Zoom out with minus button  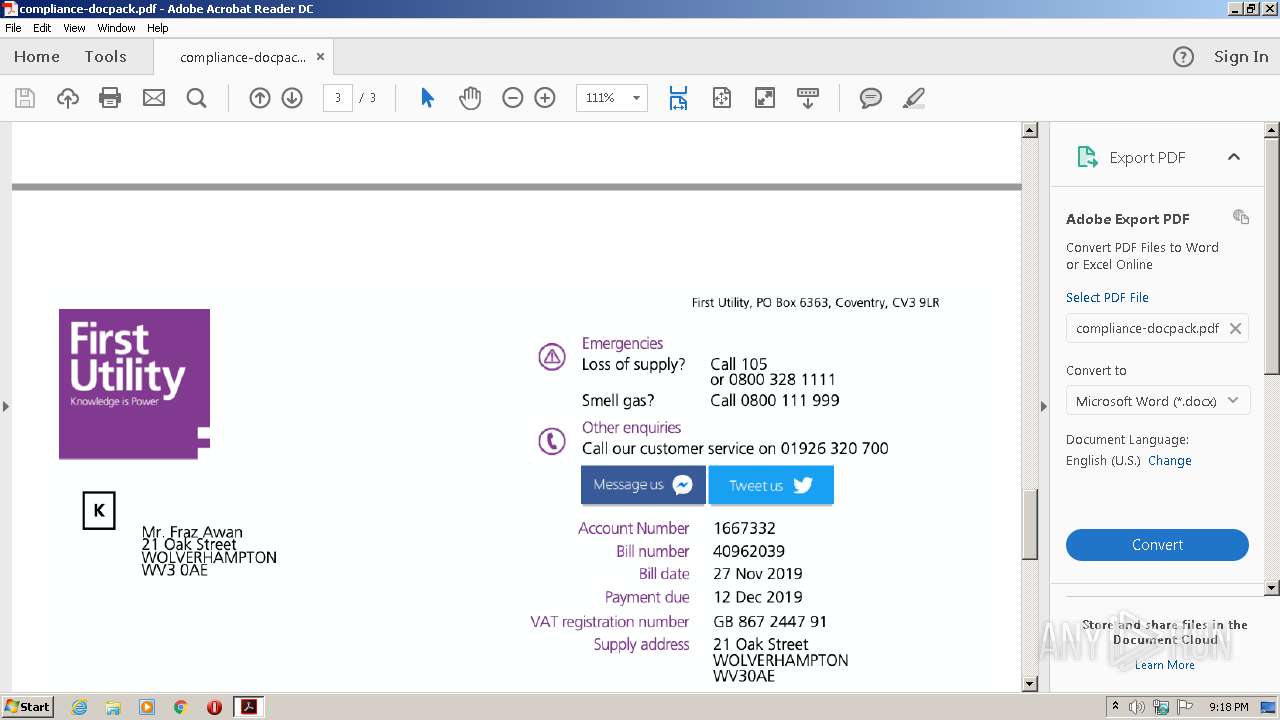pyautogui.click(x=513, y=98)
